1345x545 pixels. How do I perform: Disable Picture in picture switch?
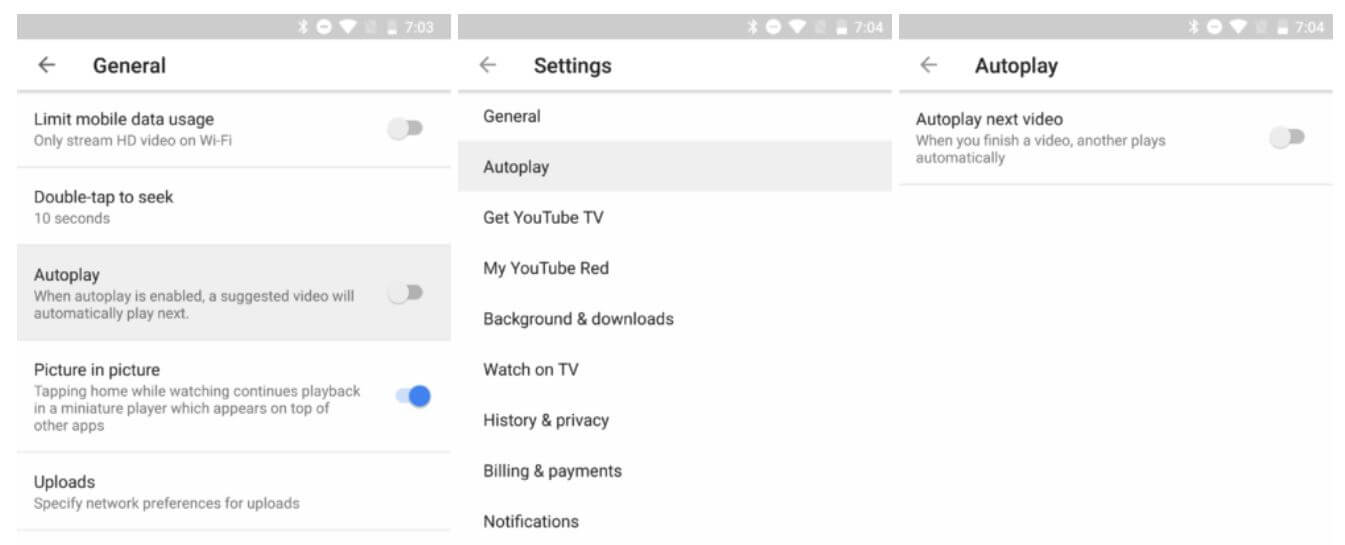[x=412, y=396]
